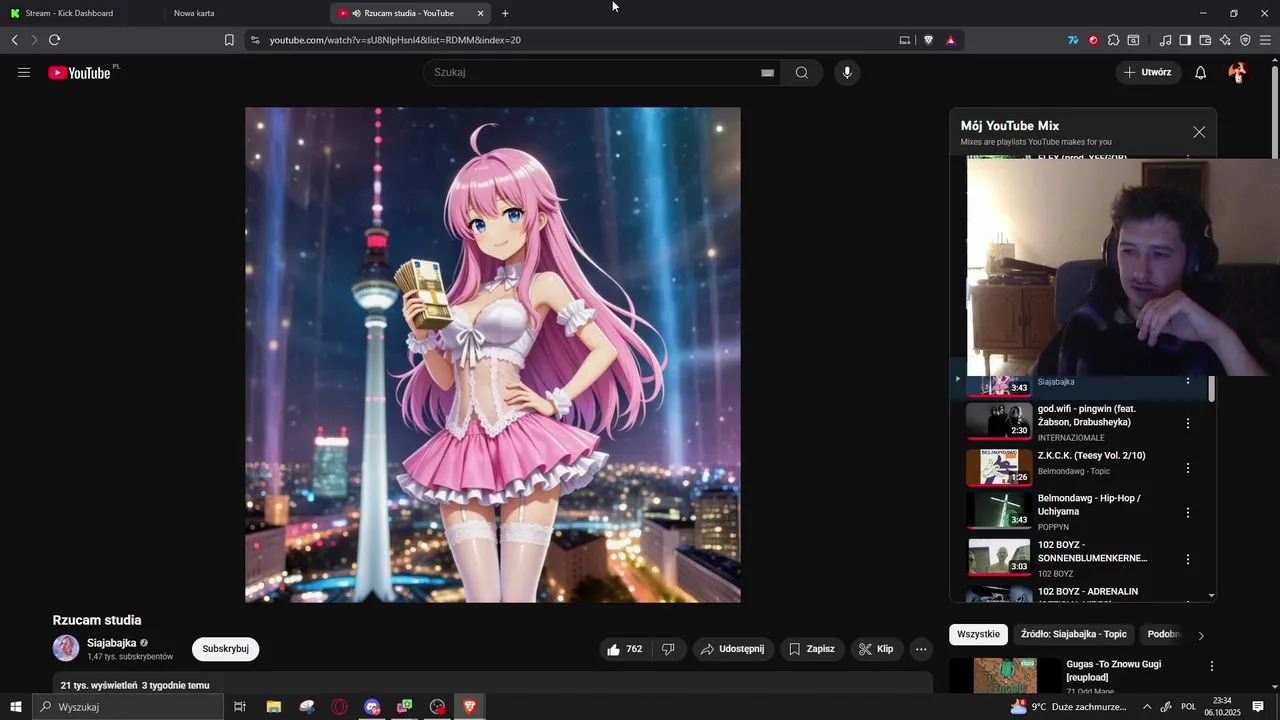This screenshot has height=720, width=1280.
Task: Open the browser main menu
Action: click(x=1266, y=40)
